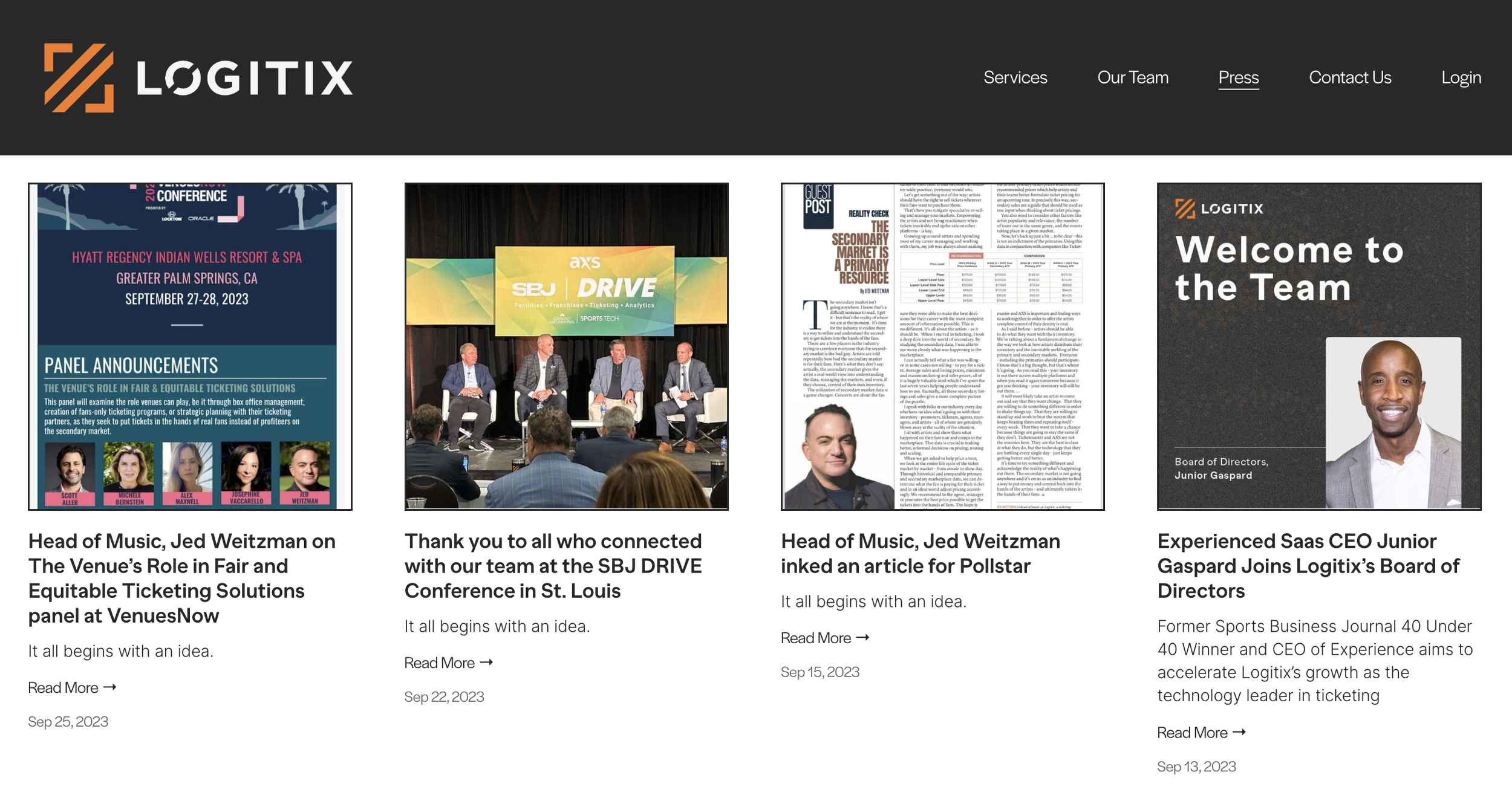The width and height of the screenshot is (1512, 804).
Task: Click the Logitix logo icon
Action: 79,78
